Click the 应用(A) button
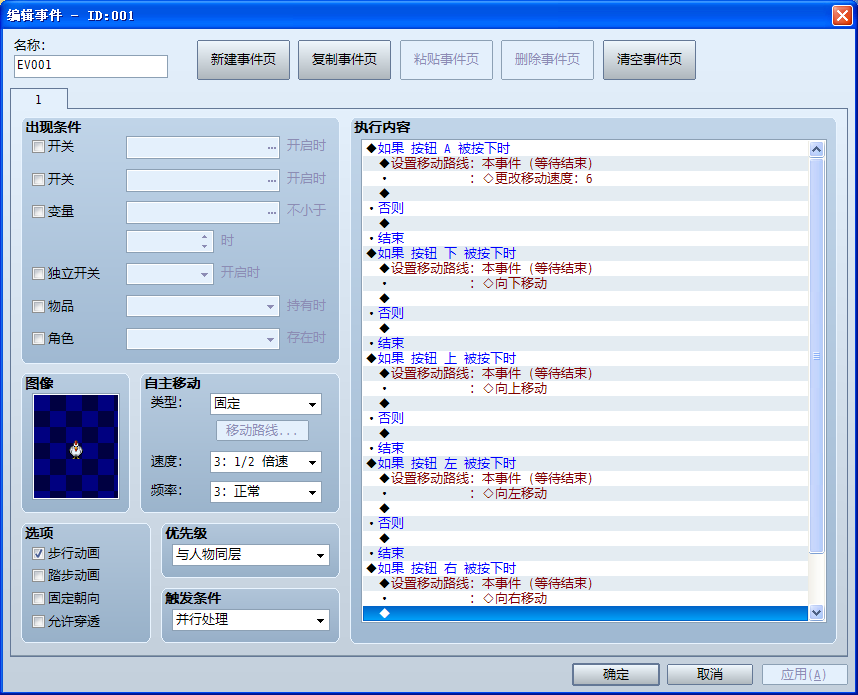The height and width of the screenshot is (695, 858). click(805, 674)
